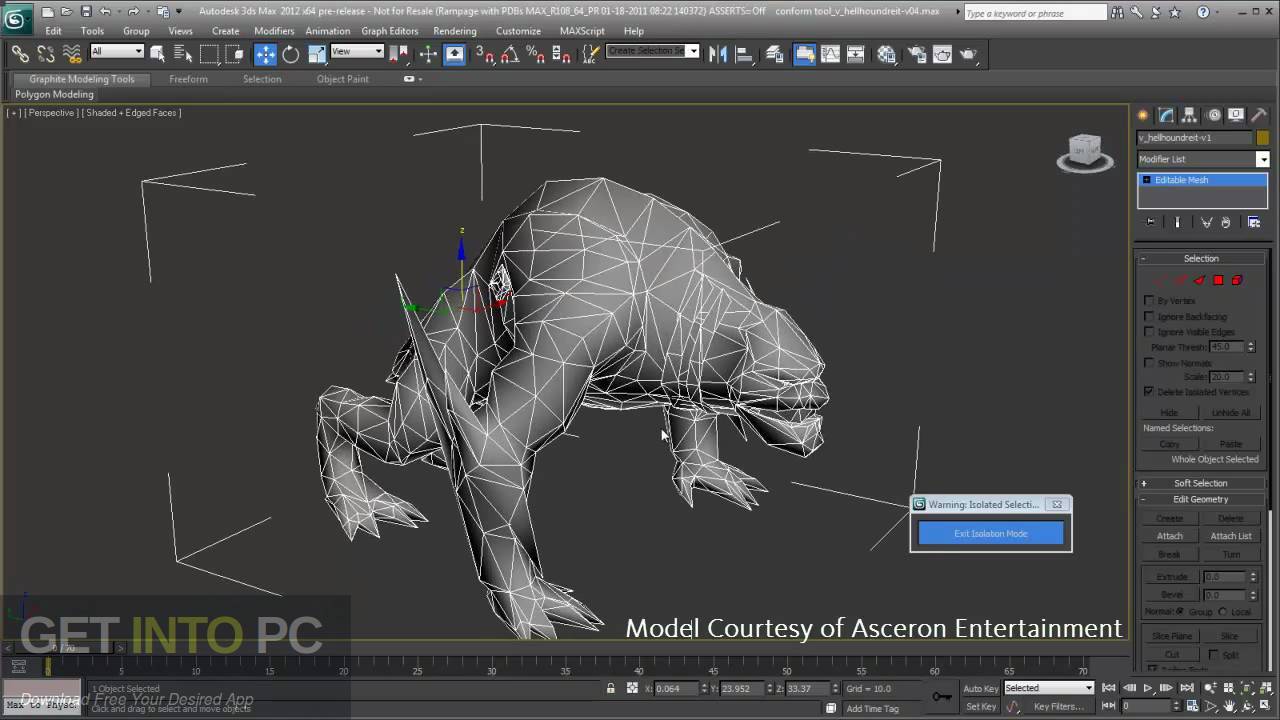Screen dimensions: 1280x720
Task: Click the Align tool icon
Action: (744, 54)
